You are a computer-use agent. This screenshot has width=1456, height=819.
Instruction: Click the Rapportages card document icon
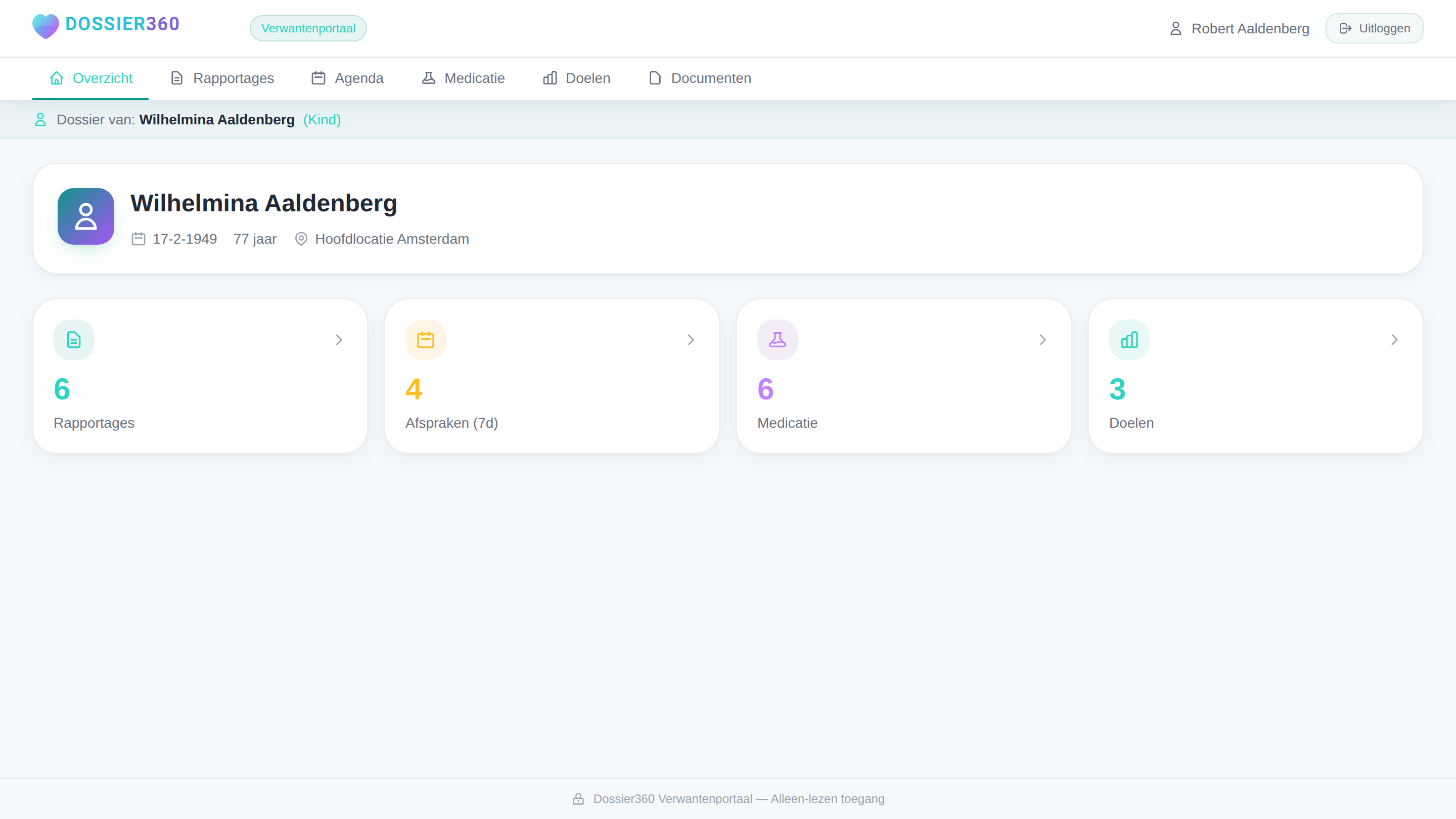click(73, 340)
